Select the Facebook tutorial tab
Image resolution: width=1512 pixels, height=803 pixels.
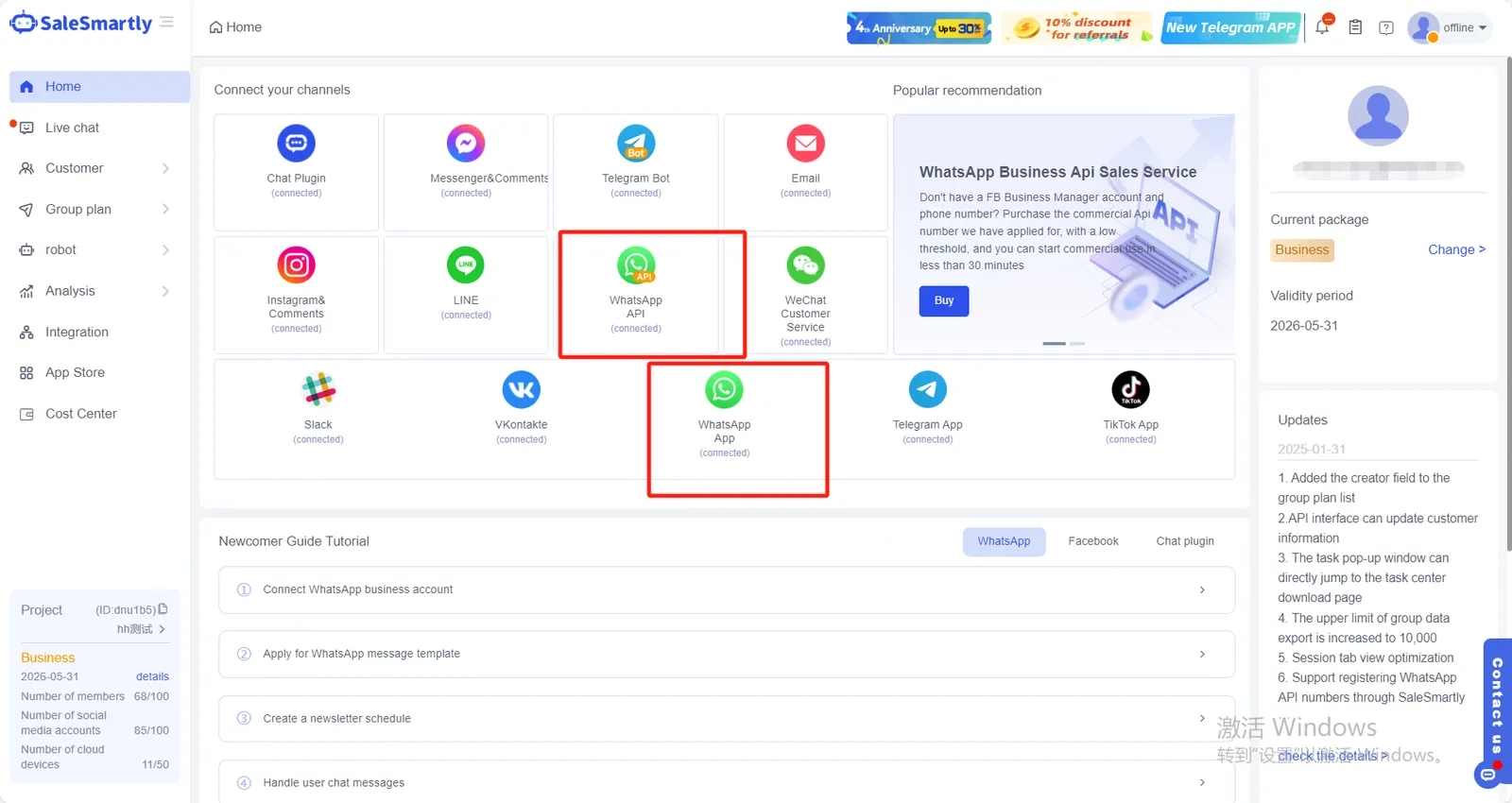pos(1093,541)
